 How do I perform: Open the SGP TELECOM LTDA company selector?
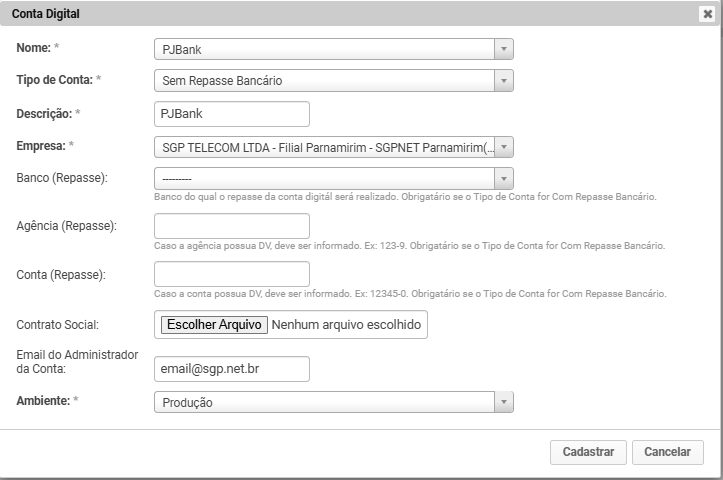pyautogui.click(x=325, y=147)
